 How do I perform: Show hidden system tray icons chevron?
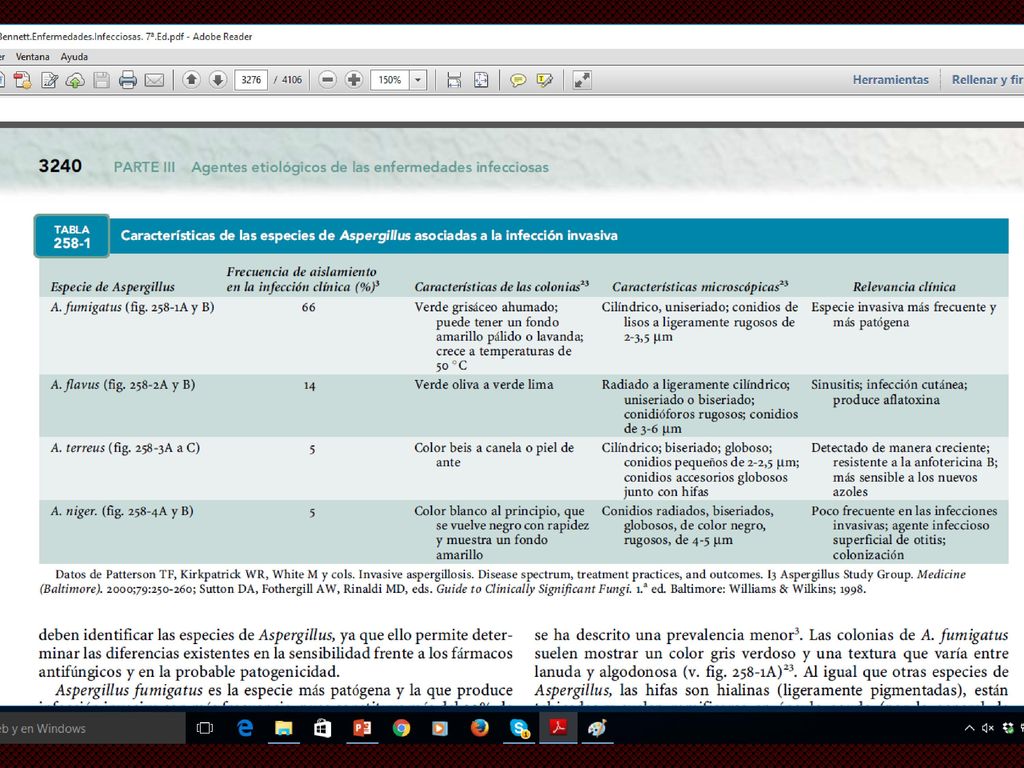969,728
